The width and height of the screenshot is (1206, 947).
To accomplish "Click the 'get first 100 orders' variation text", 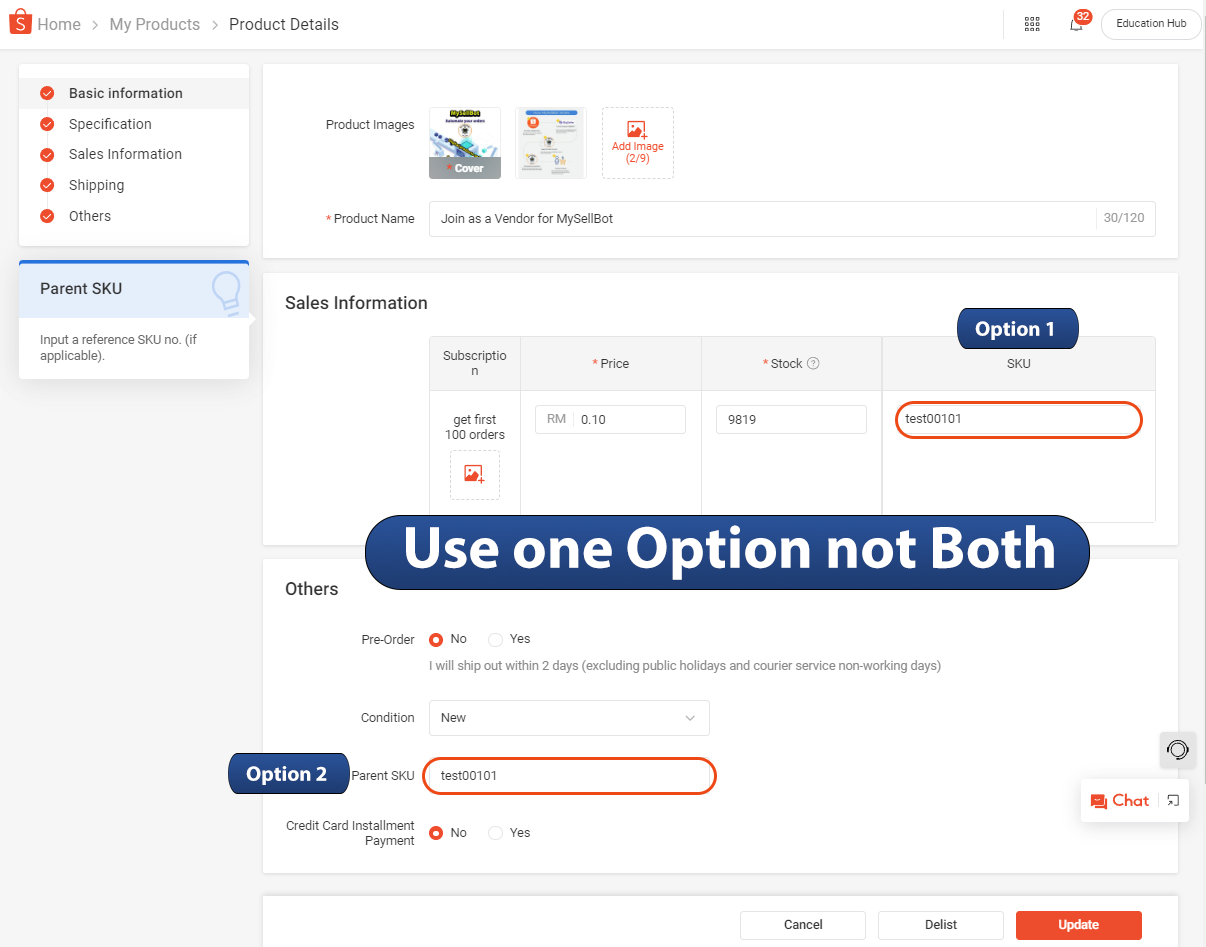I will pyautogui.click(x=475, y=427).
